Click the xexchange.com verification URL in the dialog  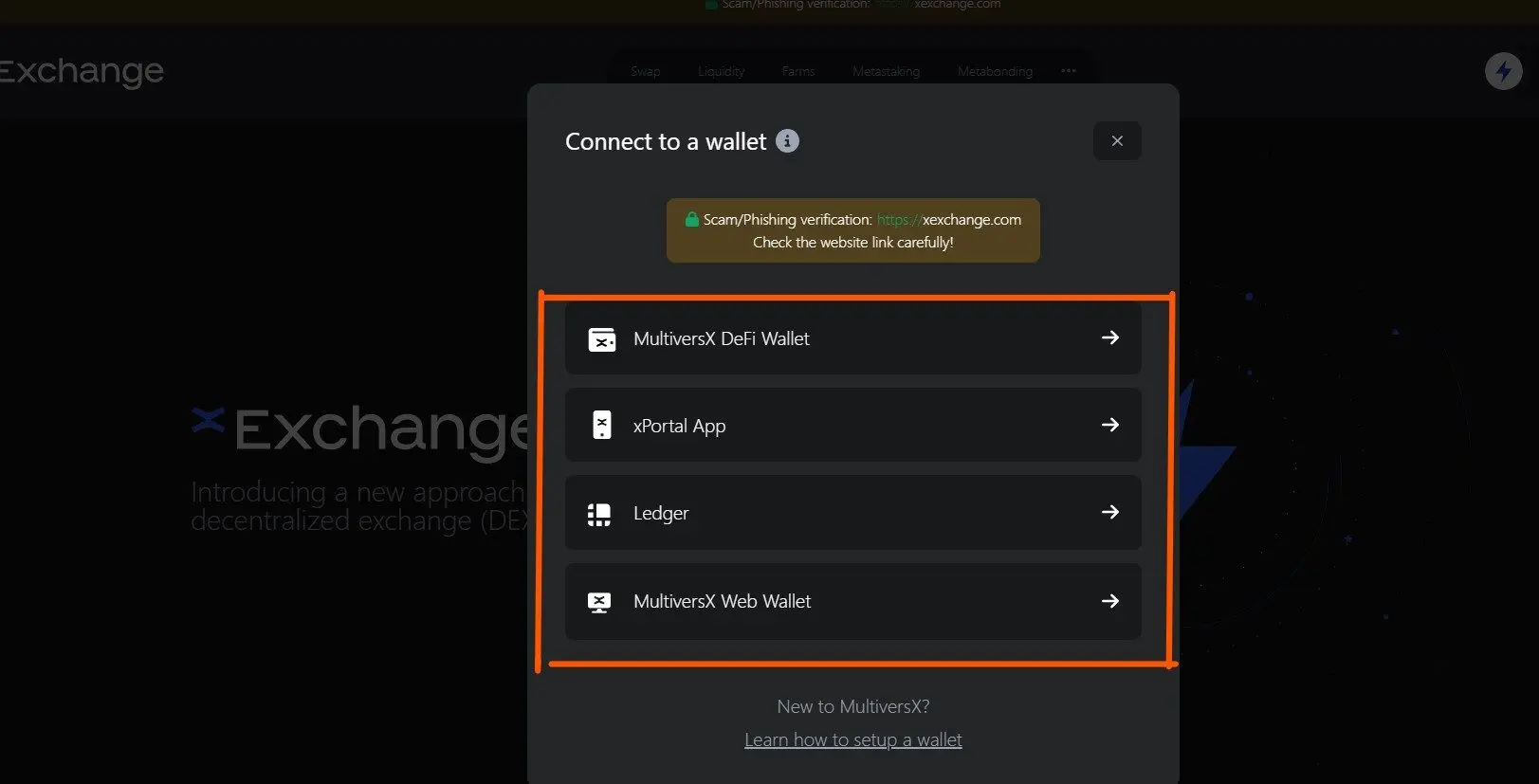(949, 219)
